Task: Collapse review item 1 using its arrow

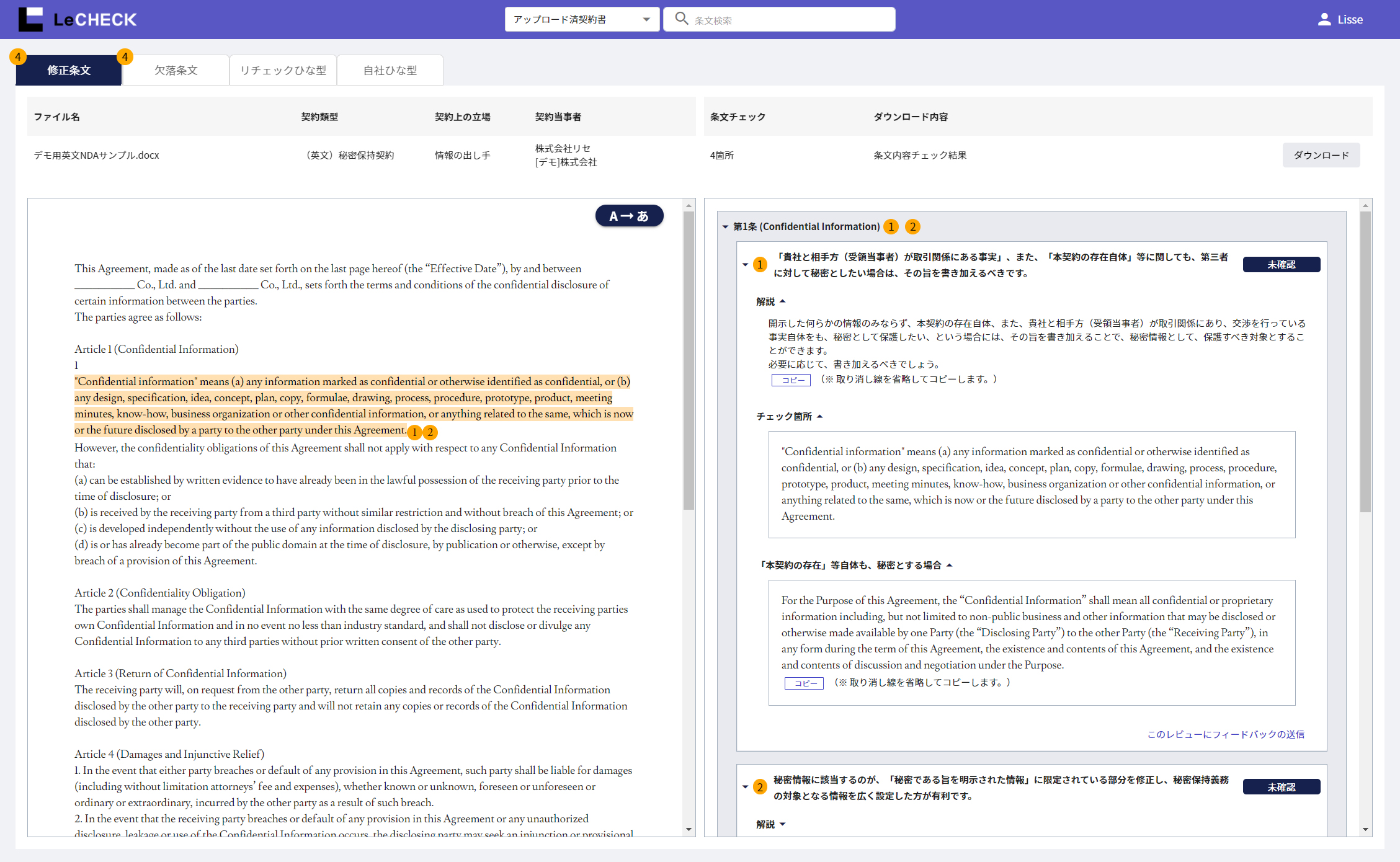Action: 745,265
